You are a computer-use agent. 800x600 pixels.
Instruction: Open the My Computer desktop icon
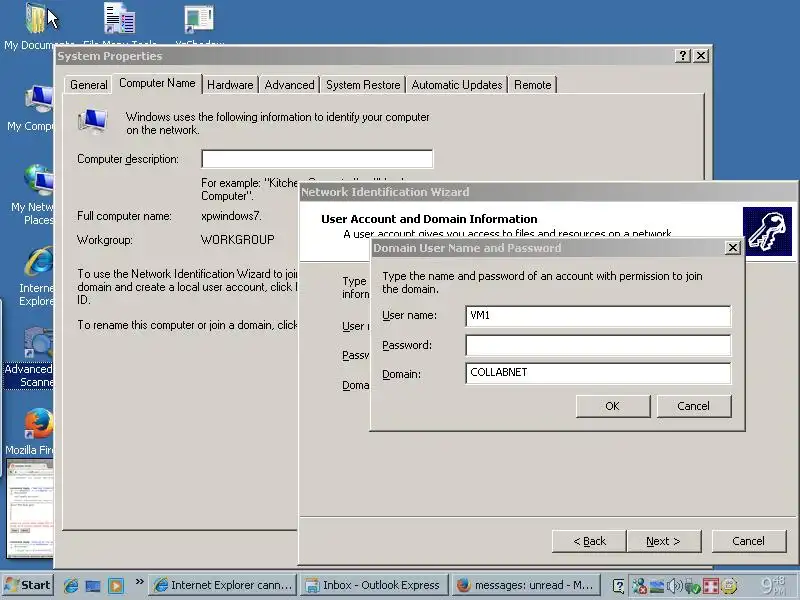[x=39, y=99]
